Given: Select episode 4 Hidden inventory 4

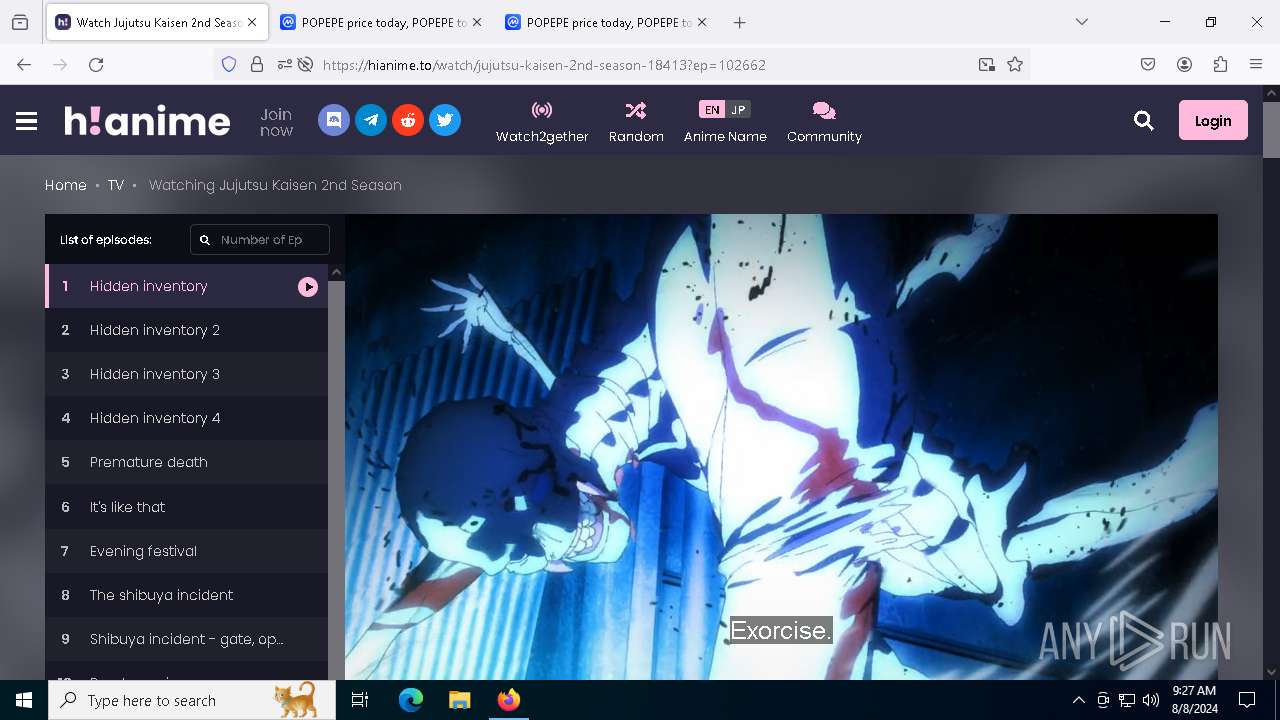Looking at the screenshot, I should 186,418.
